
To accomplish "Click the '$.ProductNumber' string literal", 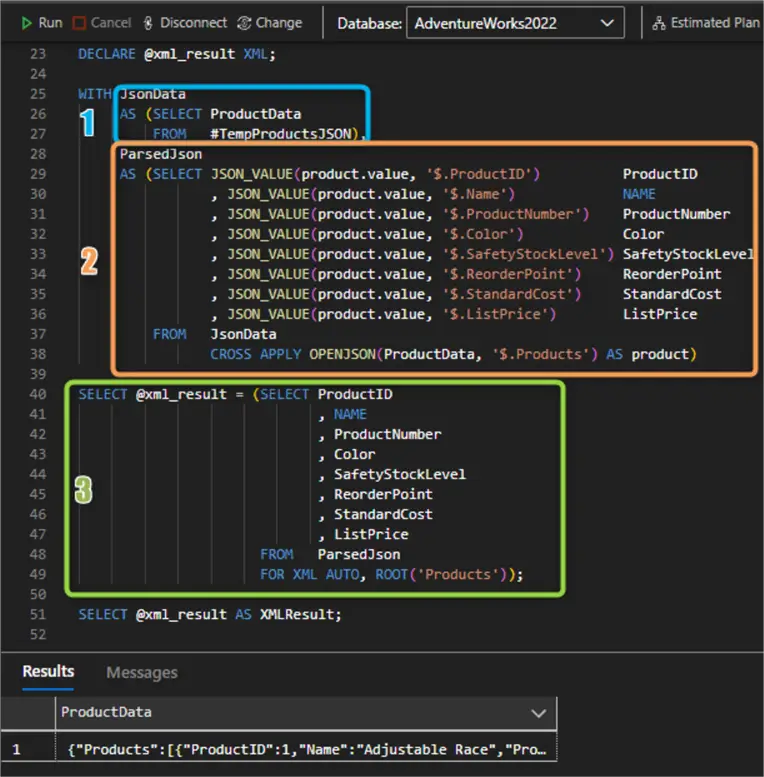I will [x=512, y=214].
